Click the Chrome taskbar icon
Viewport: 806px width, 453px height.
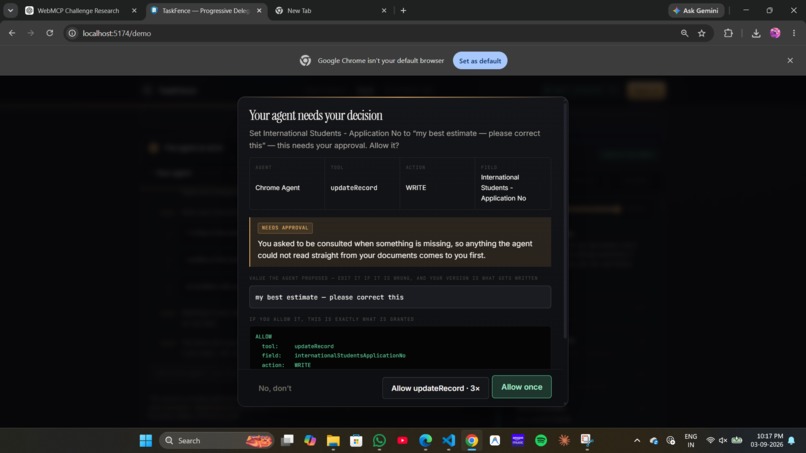coord(472,441)
